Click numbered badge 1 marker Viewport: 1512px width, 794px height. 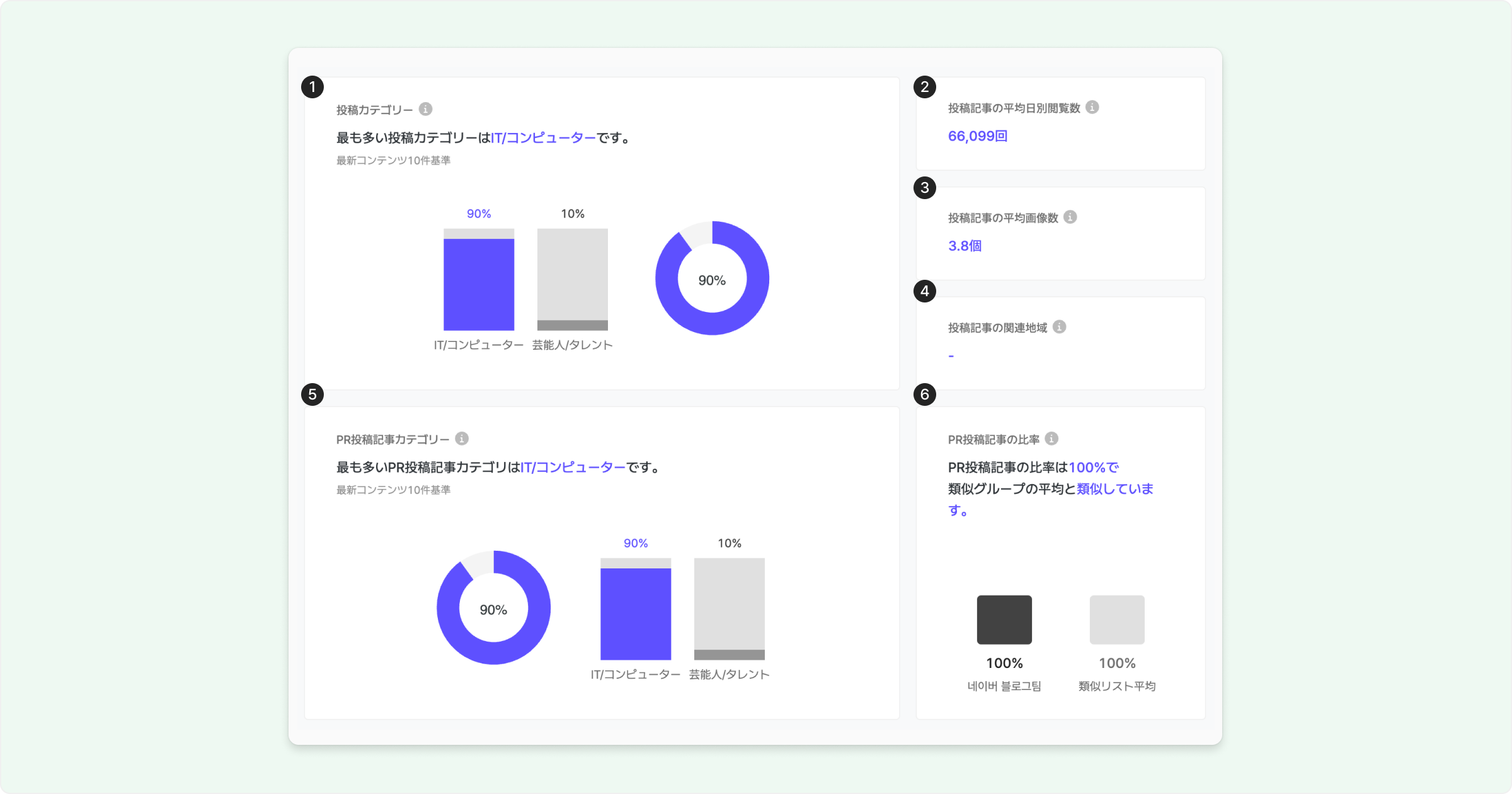point(312,87)
